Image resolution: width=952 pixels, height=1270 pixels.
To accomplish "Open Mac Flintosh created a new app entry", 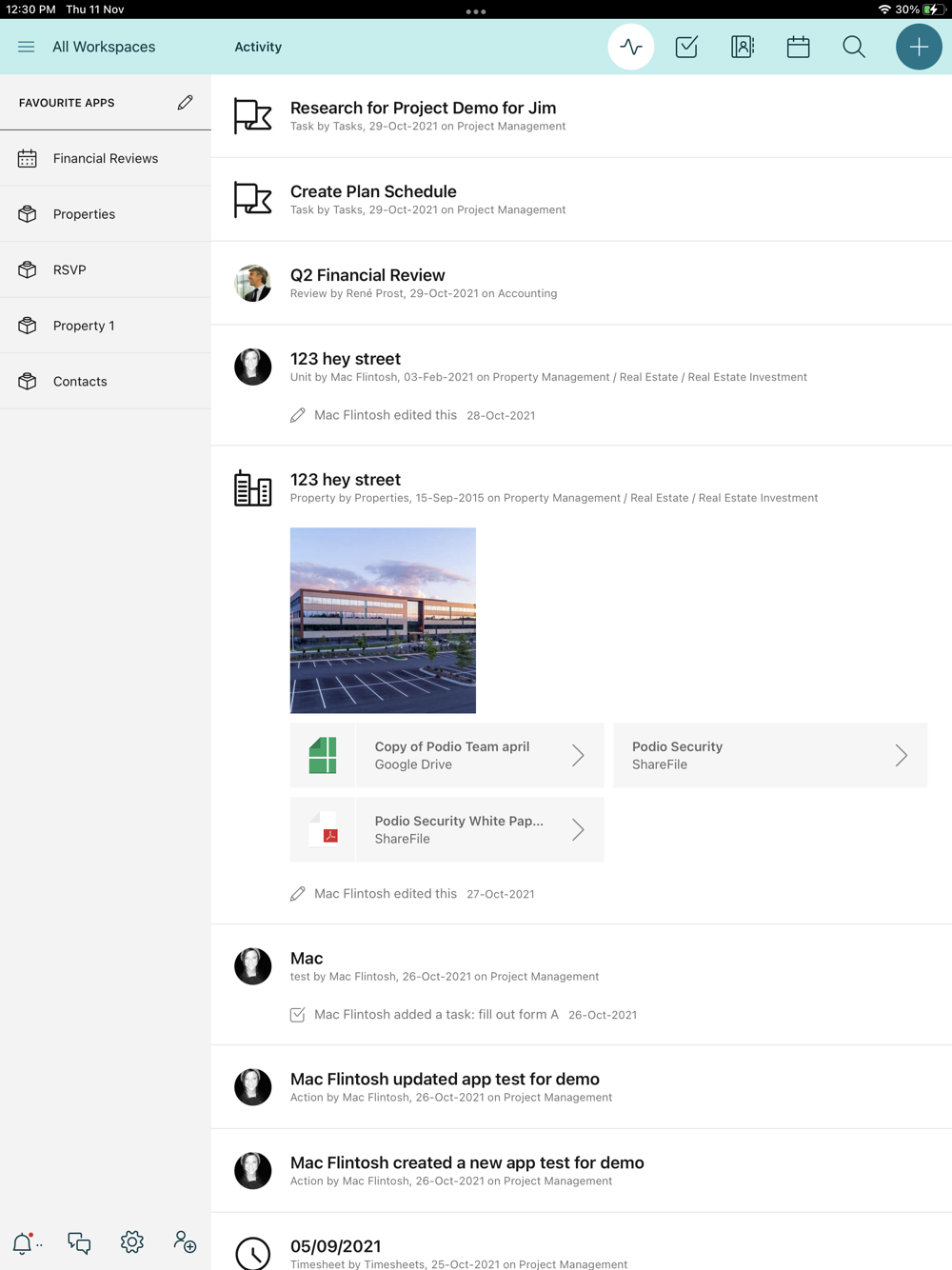I will click(582, 1171).
